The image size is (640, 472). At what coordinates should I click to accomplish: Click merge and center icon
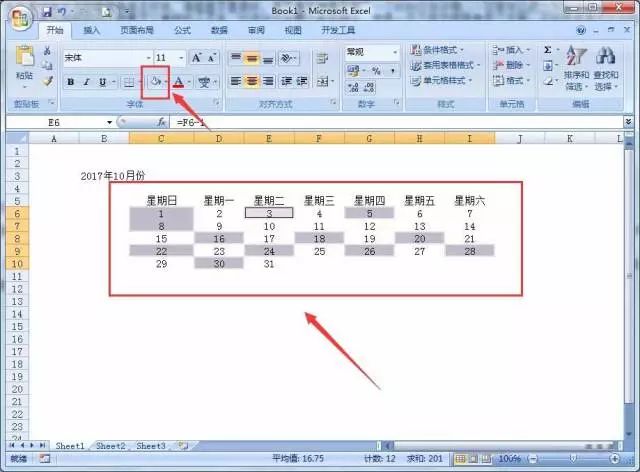pos(322,81)
